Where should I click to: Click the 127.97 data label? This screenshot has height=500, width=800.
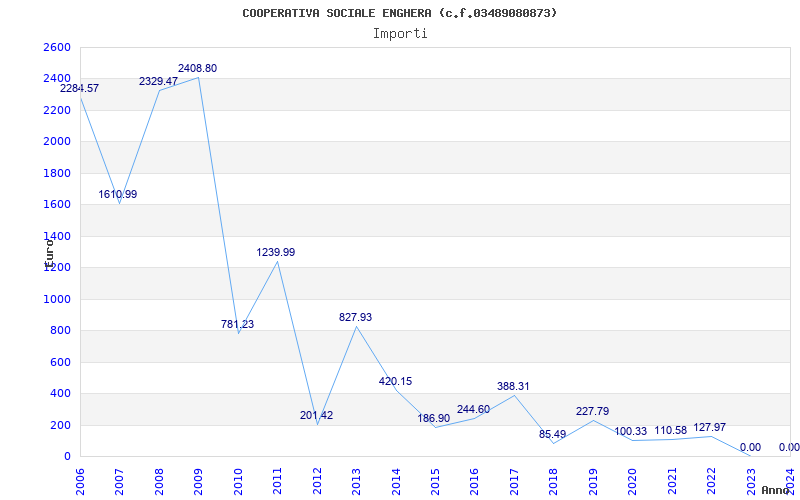click(709, 428)
